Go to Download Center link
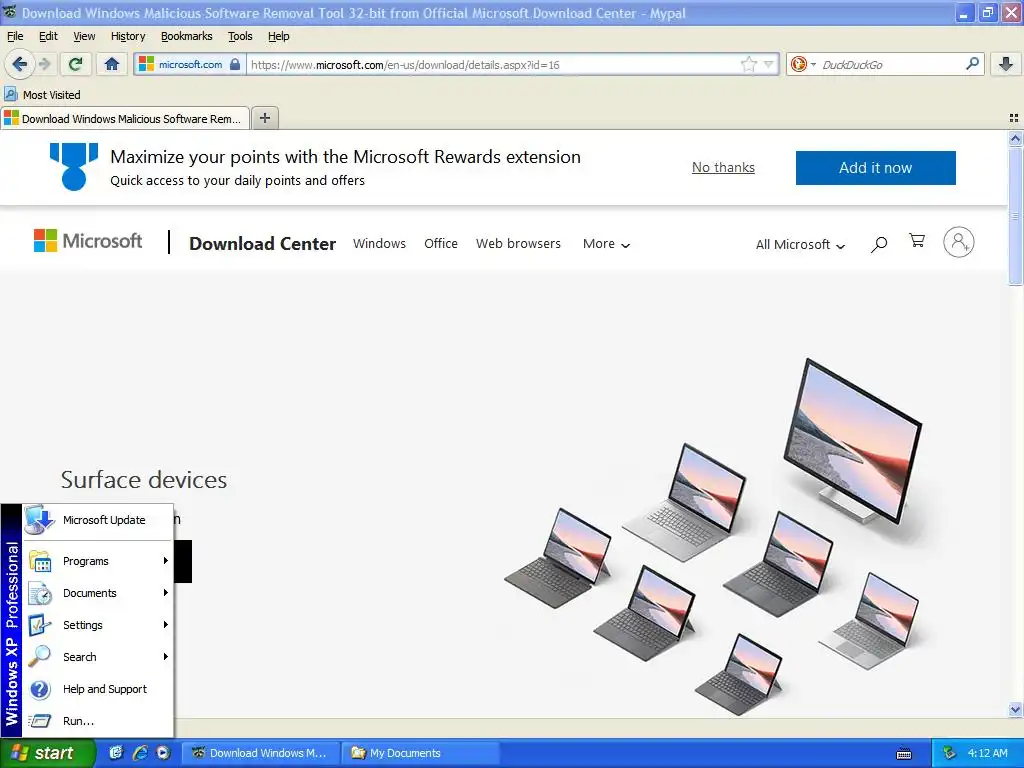The image size is (1024, 768). [263, 244]
